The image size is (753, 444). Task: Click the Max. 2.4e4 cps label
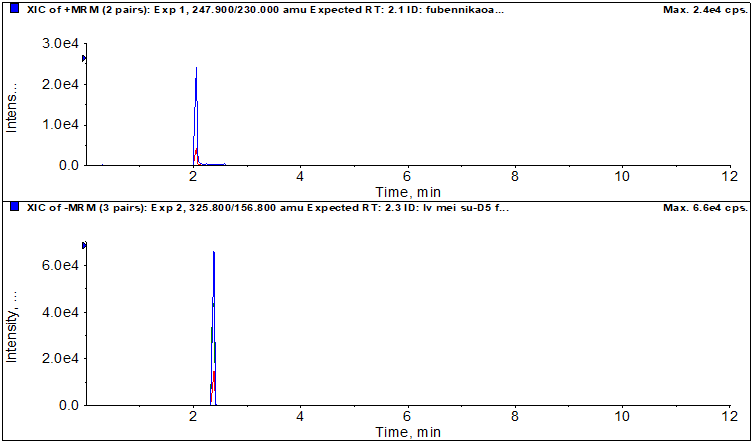704,9
